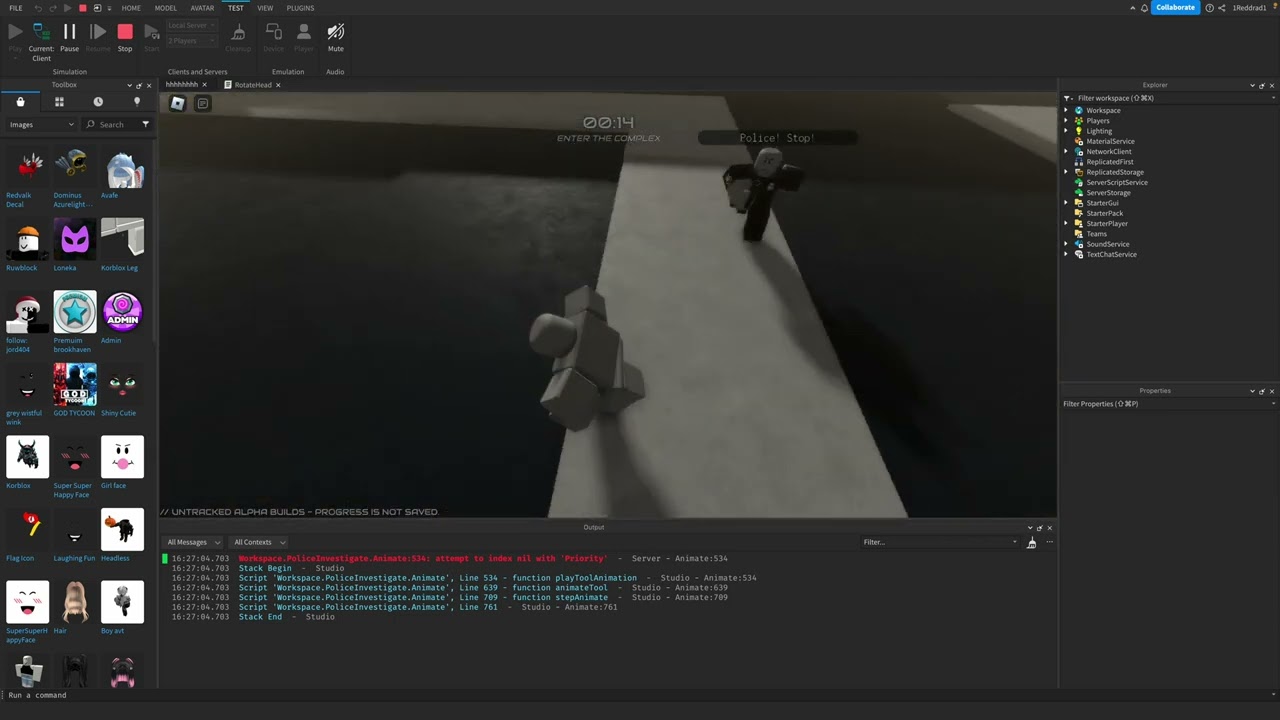
Task: Select ServerStorage in Explorer
Action: click(x=1109, y=193)
